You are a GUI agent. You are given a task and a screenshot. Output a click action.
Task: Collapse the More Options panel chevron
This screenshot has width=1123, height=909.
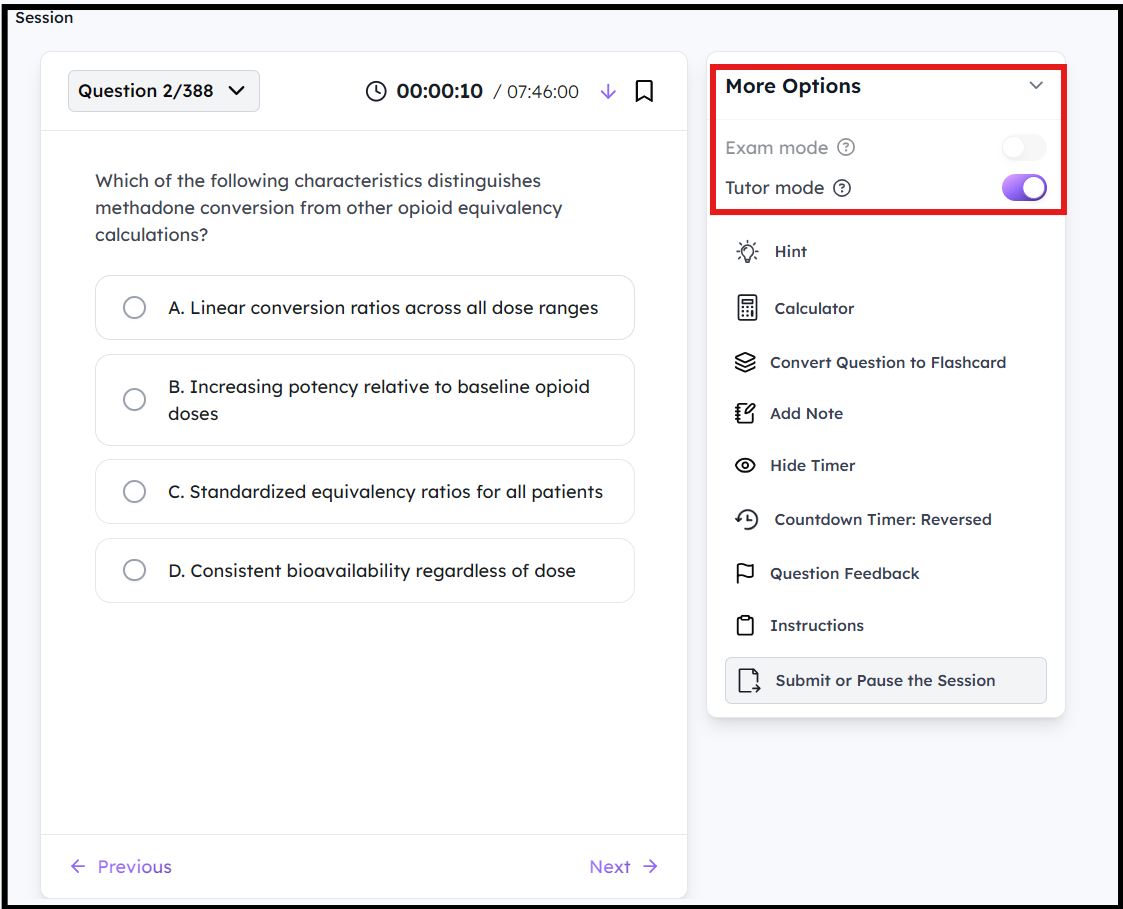(x=1036, y=85)
